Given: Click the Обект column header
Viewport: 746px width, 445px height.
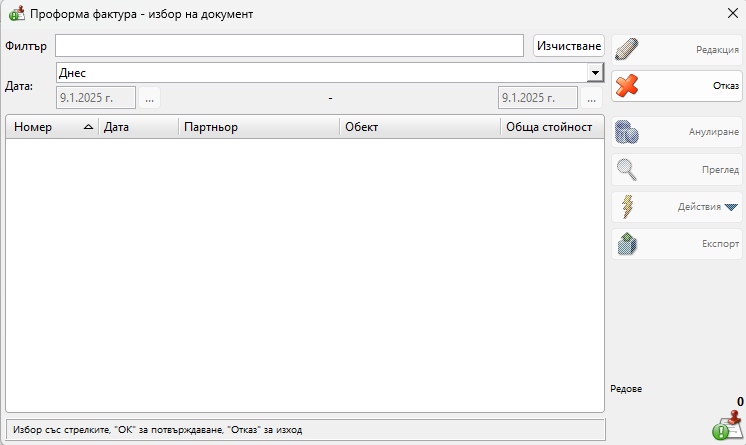Looking at the screenshot, I should [419, 127].
